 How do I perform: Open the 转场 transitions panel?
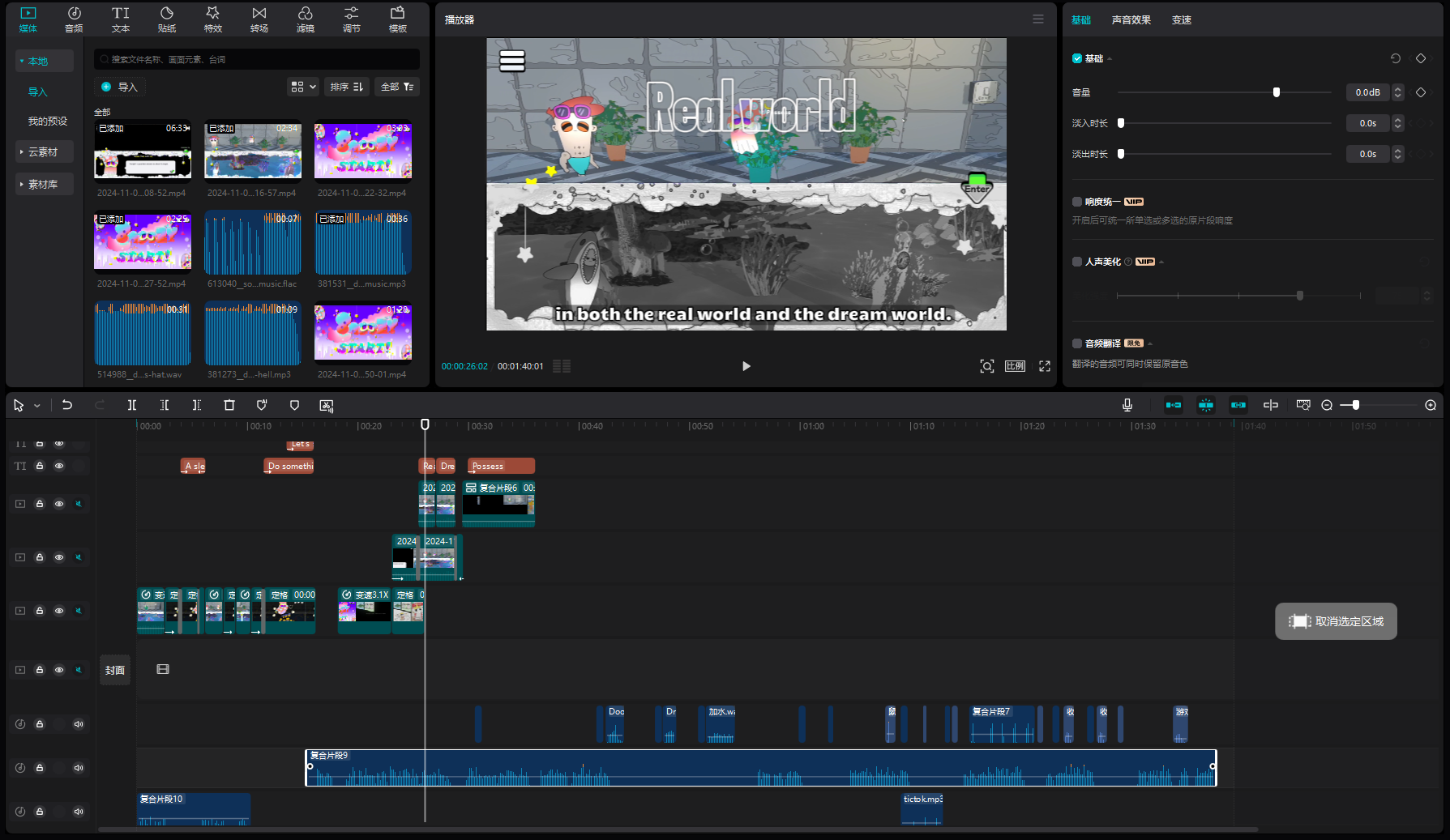click(x=259, y=18)
